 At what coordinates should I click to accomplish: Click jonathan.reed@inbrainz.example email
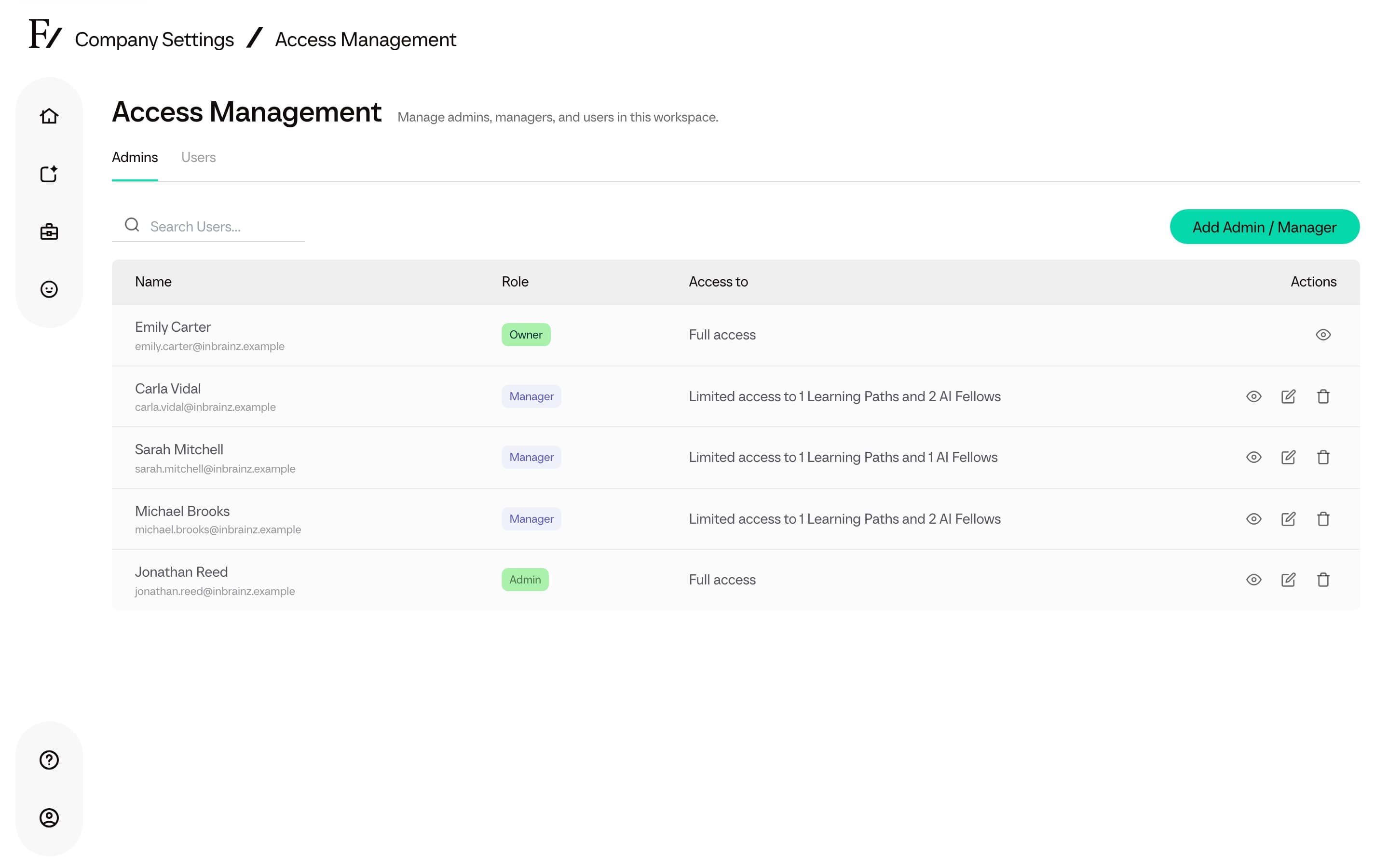pos(215,591)
